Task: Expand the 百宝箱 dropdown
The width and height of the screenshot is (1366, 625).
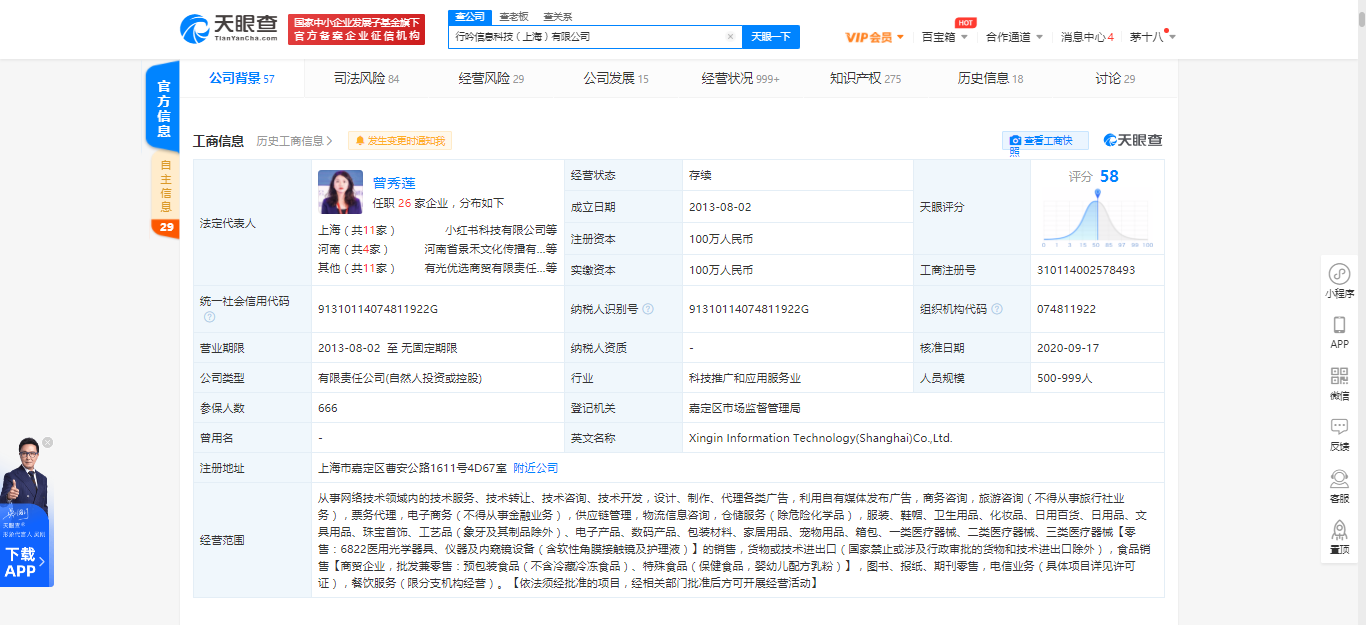Action: coord(944,37)
